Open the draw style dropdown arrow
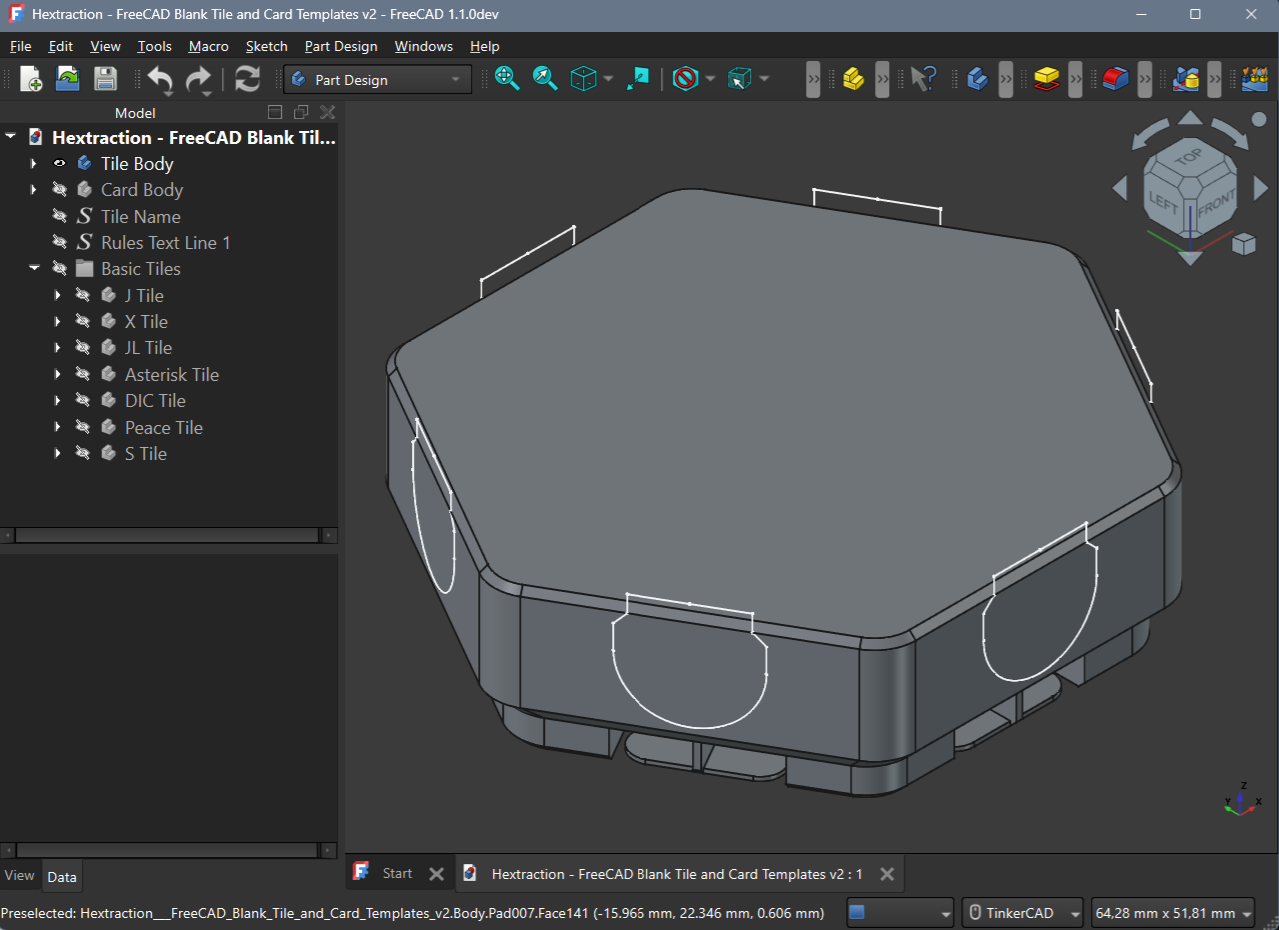 (x=711, y=79)
